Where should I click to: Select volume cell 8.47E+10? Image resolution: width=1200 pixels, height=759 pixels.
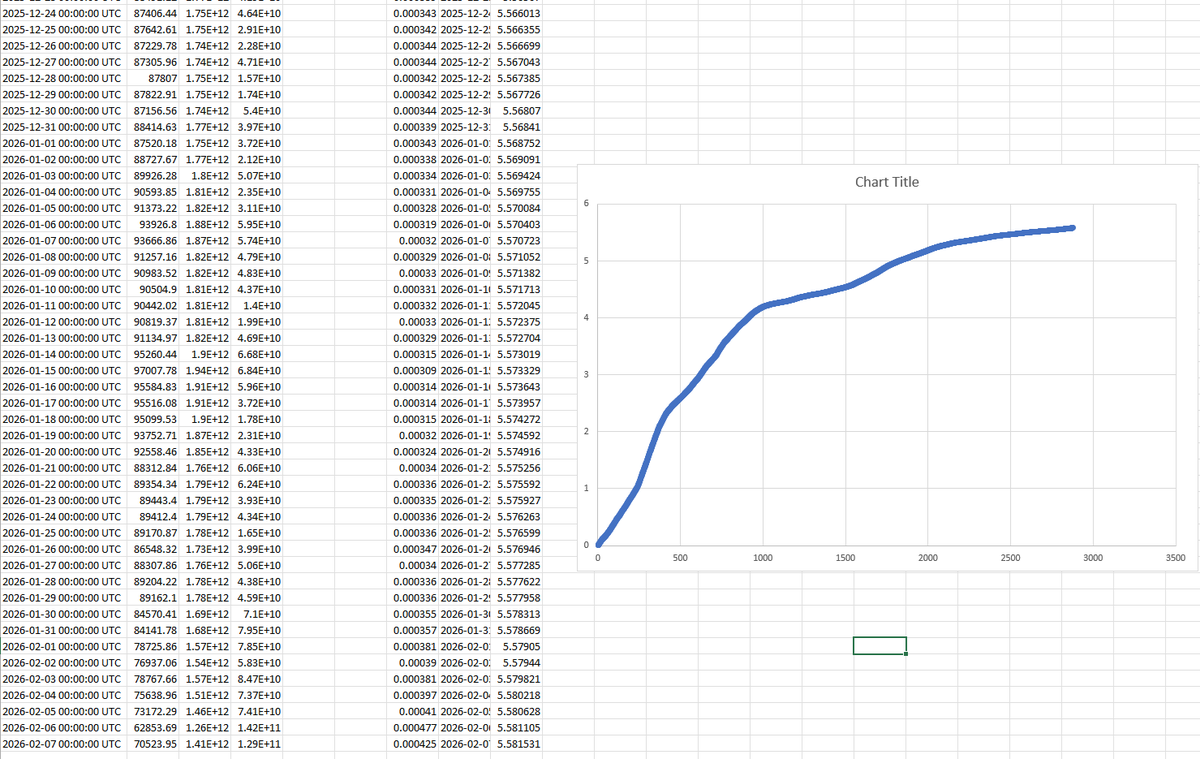tap(258, 677)
